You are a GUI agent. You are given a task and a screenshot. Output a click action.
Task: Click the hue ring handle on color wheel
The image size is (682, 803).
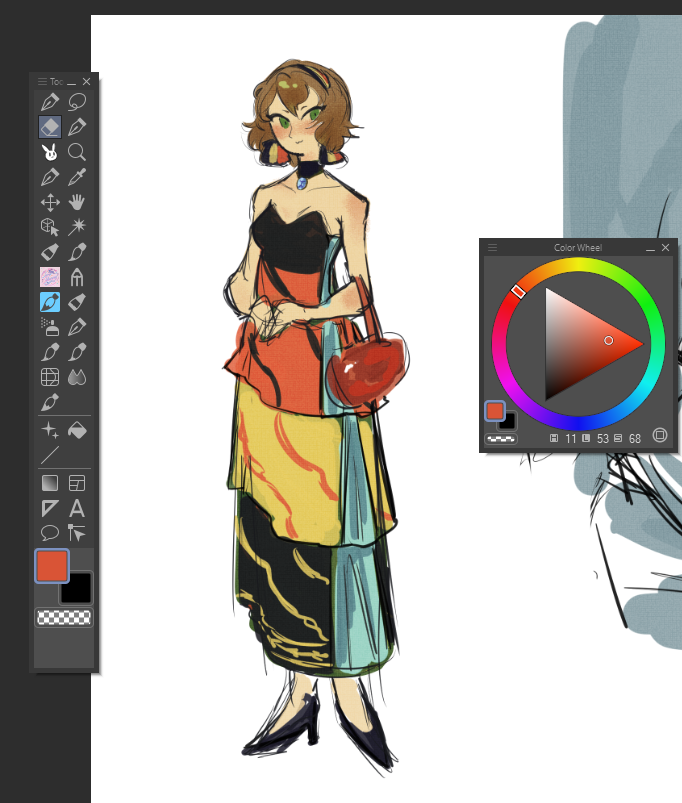(518, 291)
